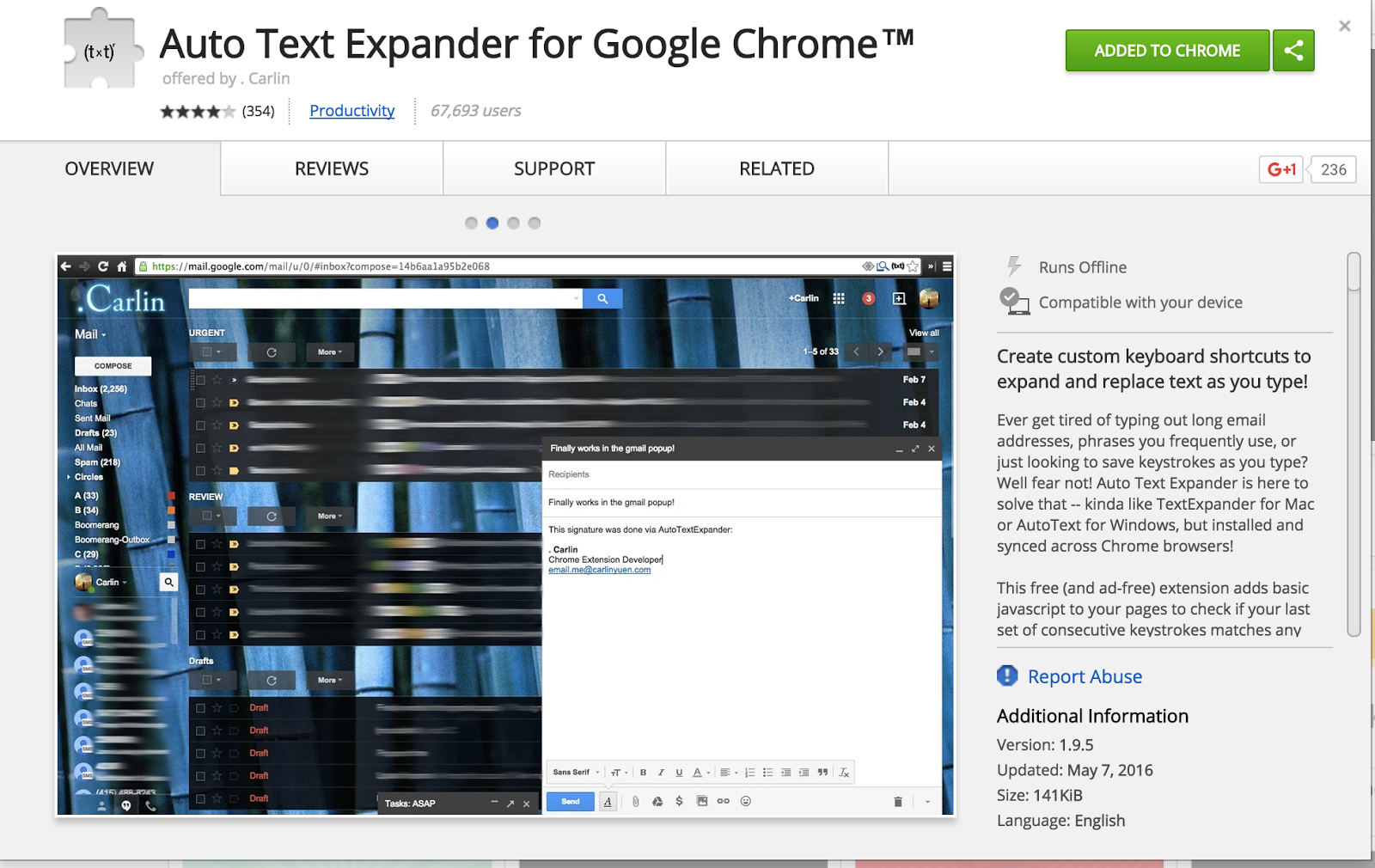Viewport: 1375px width, 868px height.
Task: Switch to the Overview tab
Action: pyautogui.click(x=109, y=168)
